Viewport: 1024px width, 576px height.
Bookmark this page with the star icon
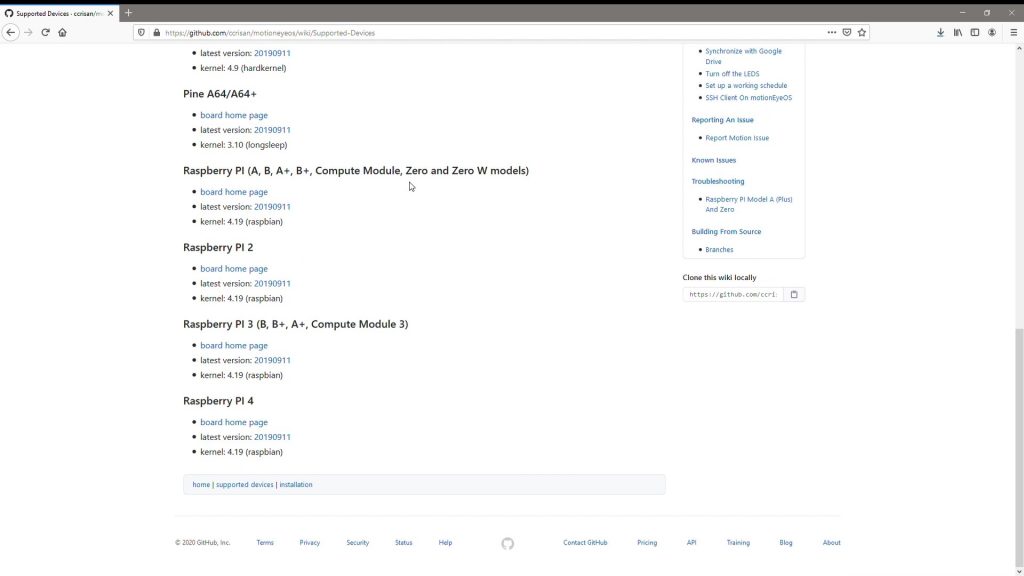click(x=862, y=32)
